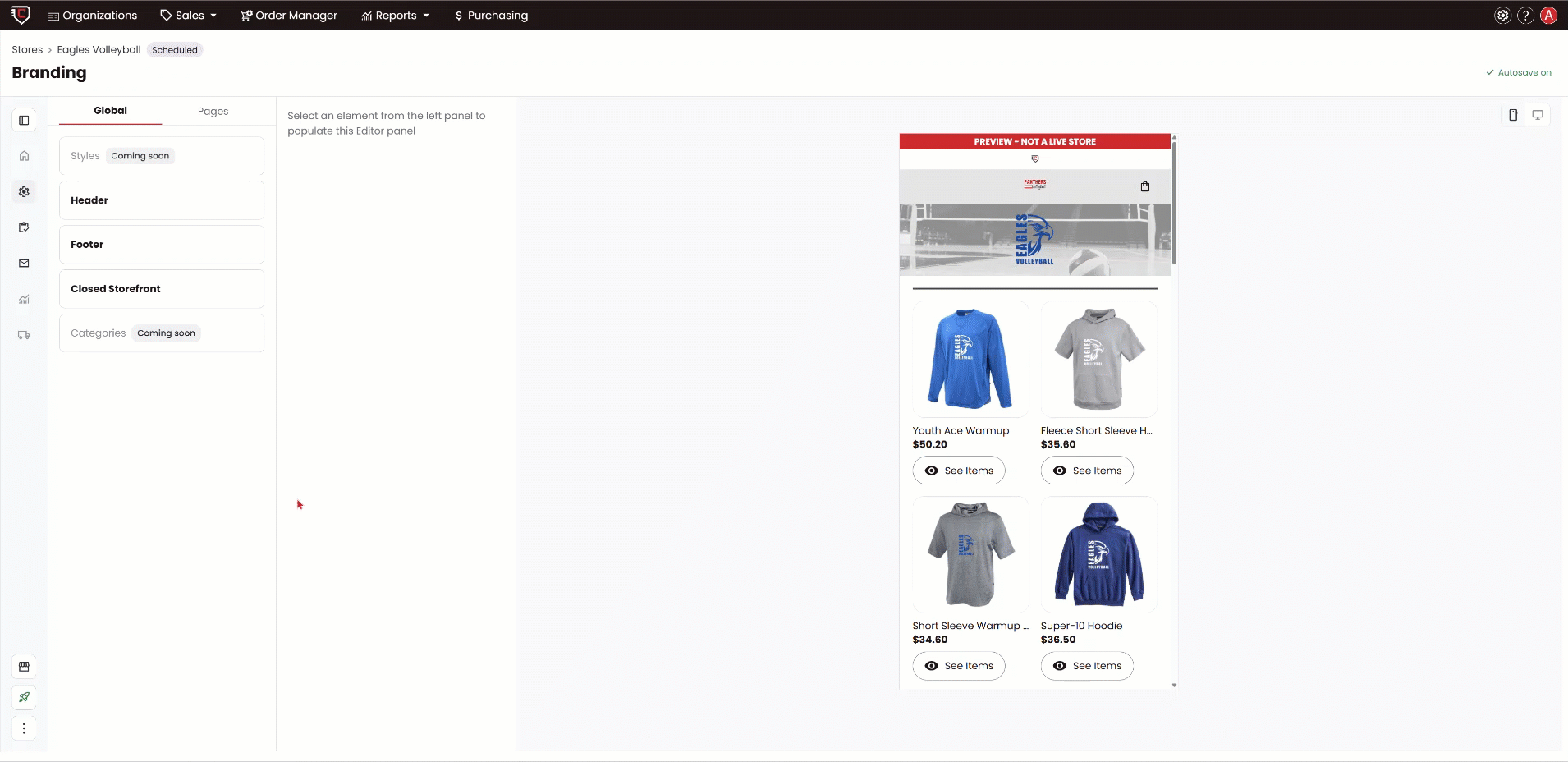Click the Help question mark icon
This screenshot has height=762, width=1568.
(1525, 15)
